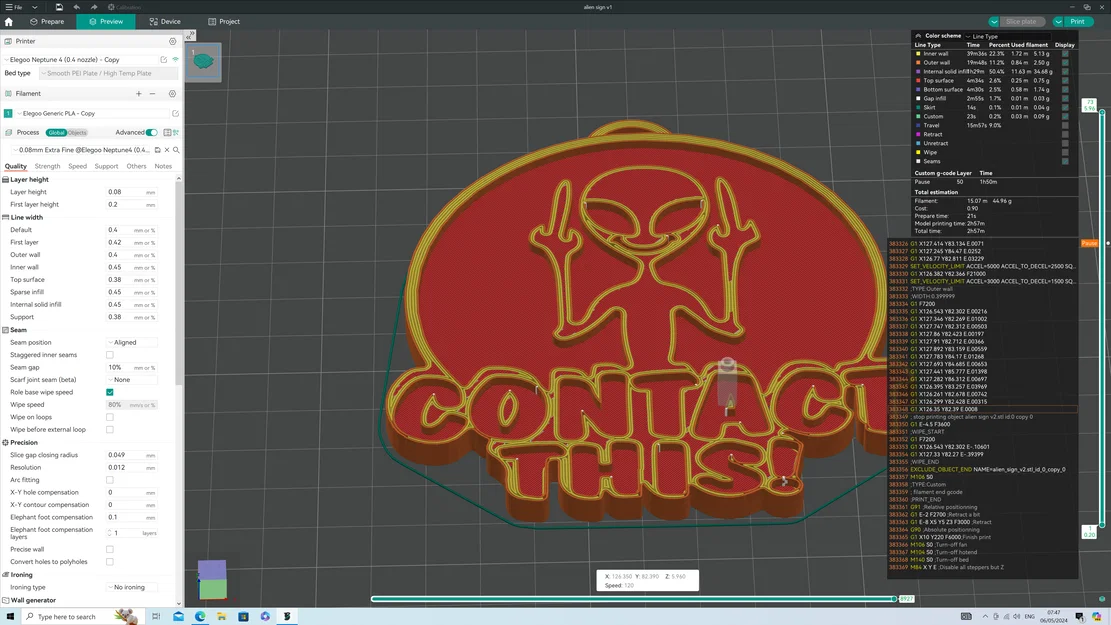Viewport: 1111px width, 625px height.
Task: Open File Explorer in the taskbar
Action: (222, 616)
